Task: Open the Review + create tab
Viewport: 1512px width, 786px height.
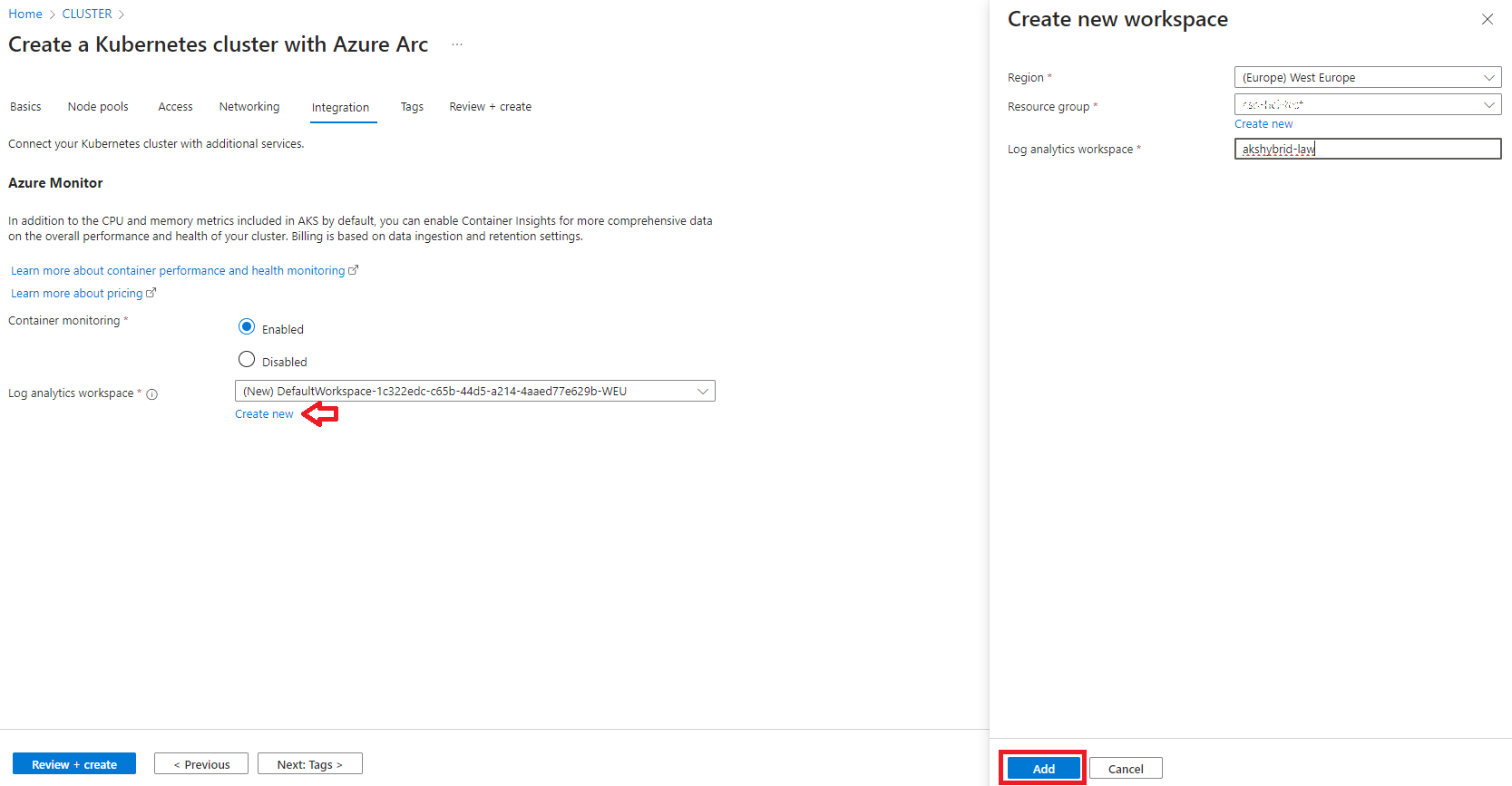Action: (491, 107)
